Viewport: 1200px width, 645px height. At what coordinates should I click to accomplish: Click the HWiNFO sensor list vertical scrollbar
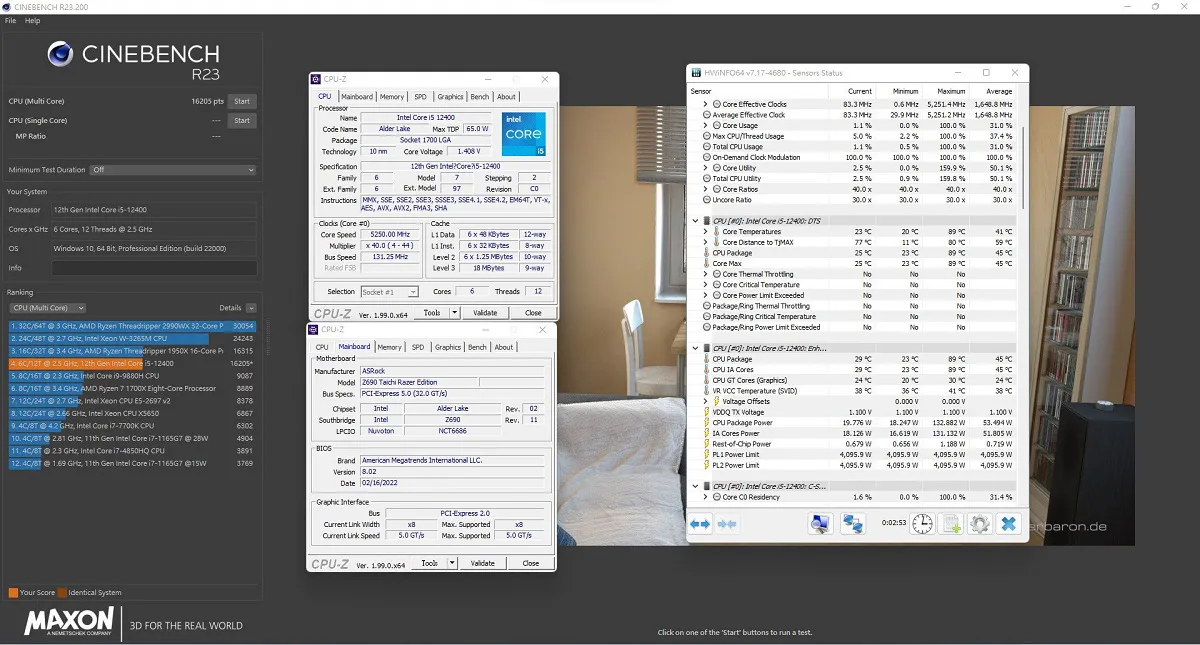tap(1023, 300)
